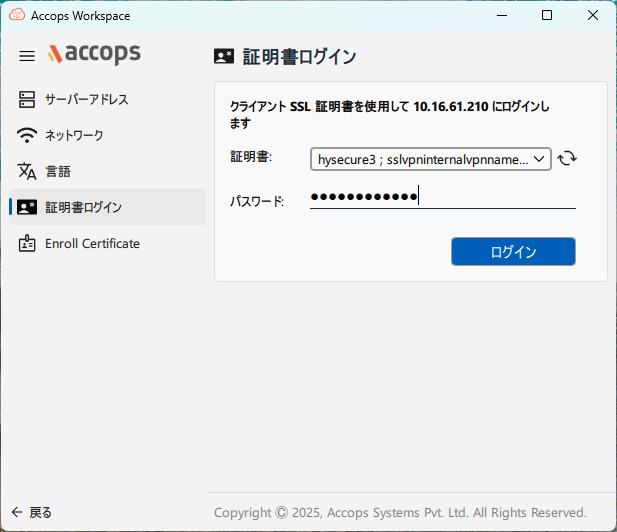Click the Wi-Fi network icon in sidebar

point(27,135)
